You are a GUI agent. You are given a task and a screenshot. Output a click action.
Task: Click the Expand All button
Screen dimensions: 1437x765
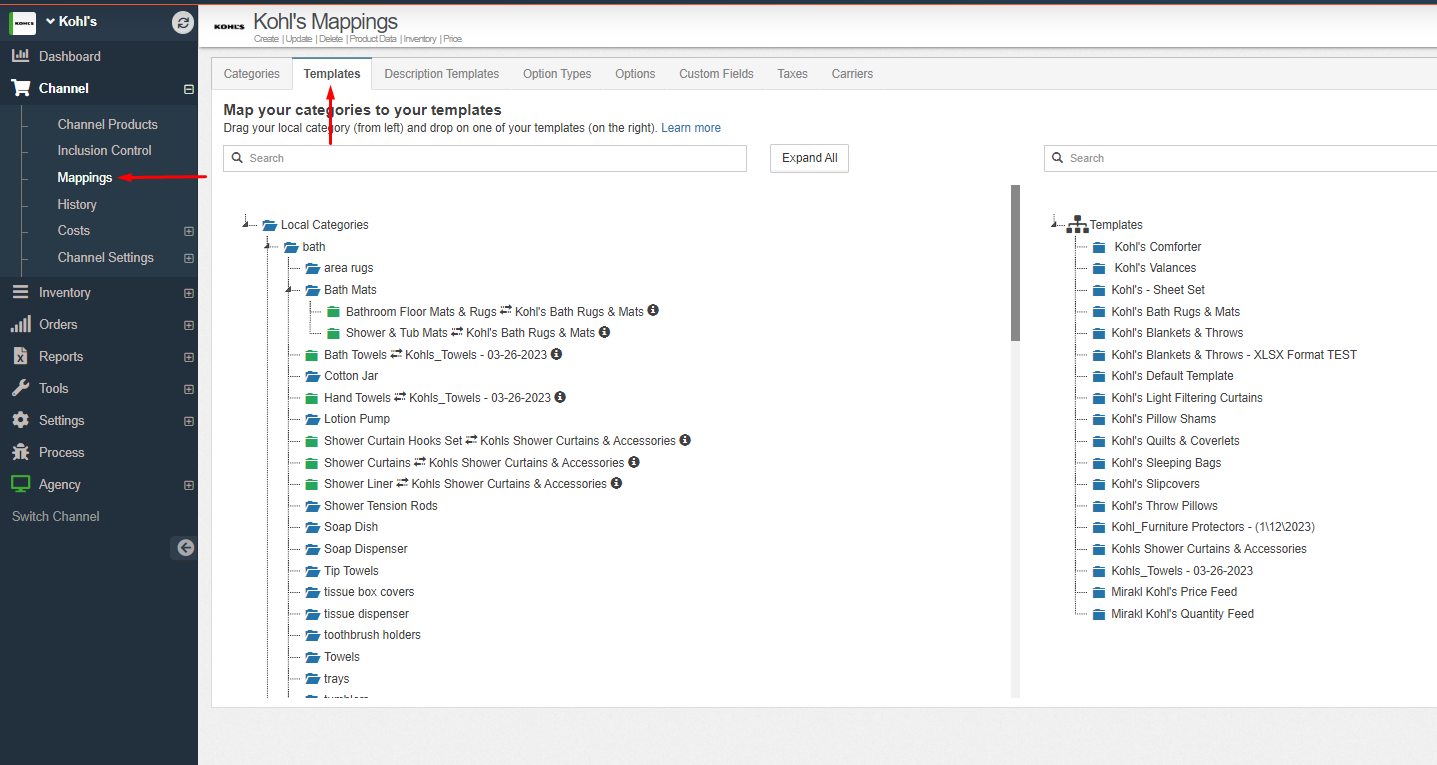click(809, 158)
